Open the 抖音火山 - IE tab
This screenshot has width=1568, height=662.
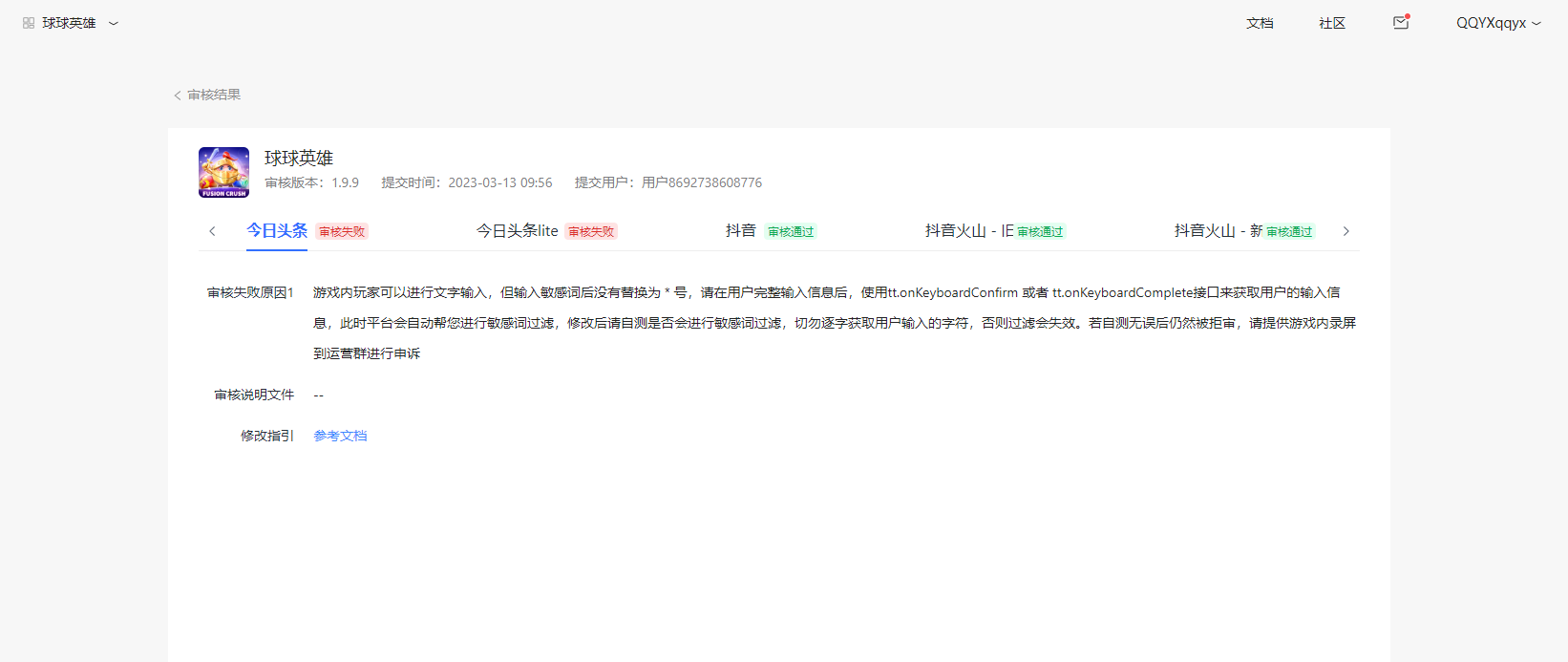pyautogui.click(x=969, y=230)
